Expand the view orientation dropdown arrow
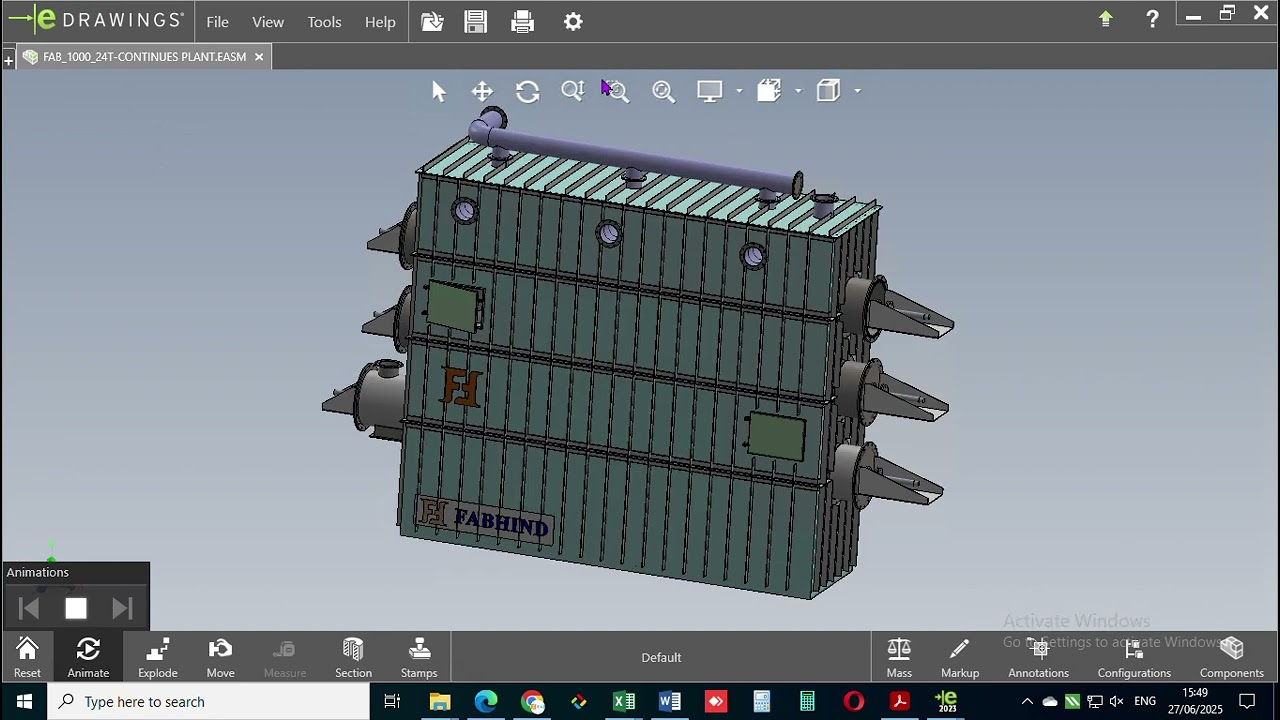The width and height of the screenshot is (1280, 720). 857,91
